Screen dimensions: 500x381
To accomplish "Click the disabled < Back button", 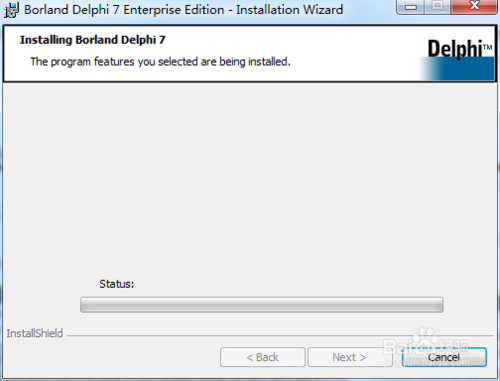I will click(263, 357).
